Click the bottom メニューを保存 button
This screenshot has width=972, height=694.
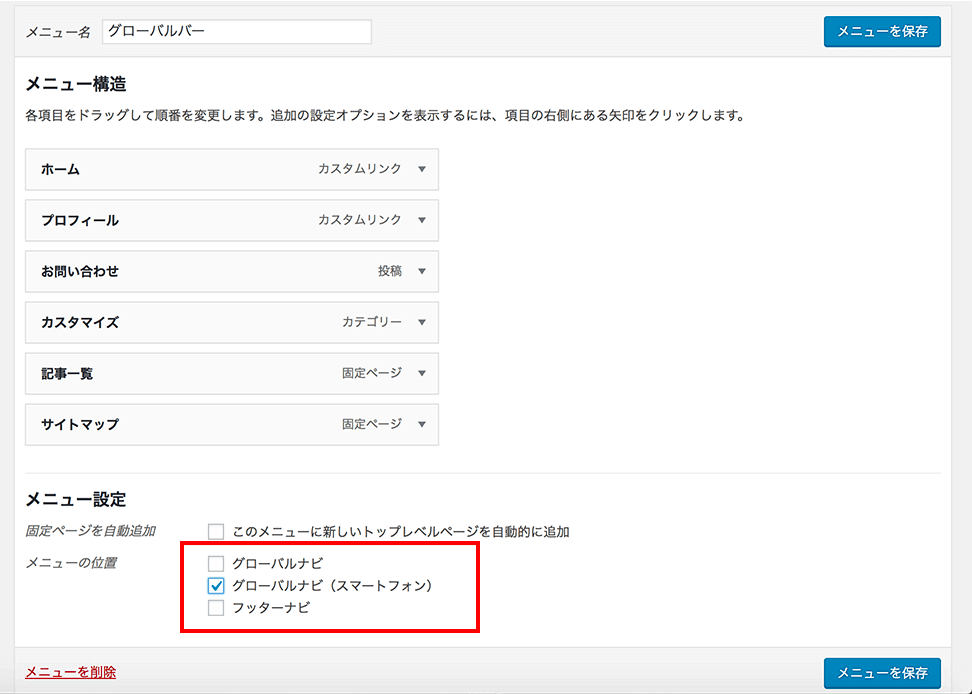[882, 673]
